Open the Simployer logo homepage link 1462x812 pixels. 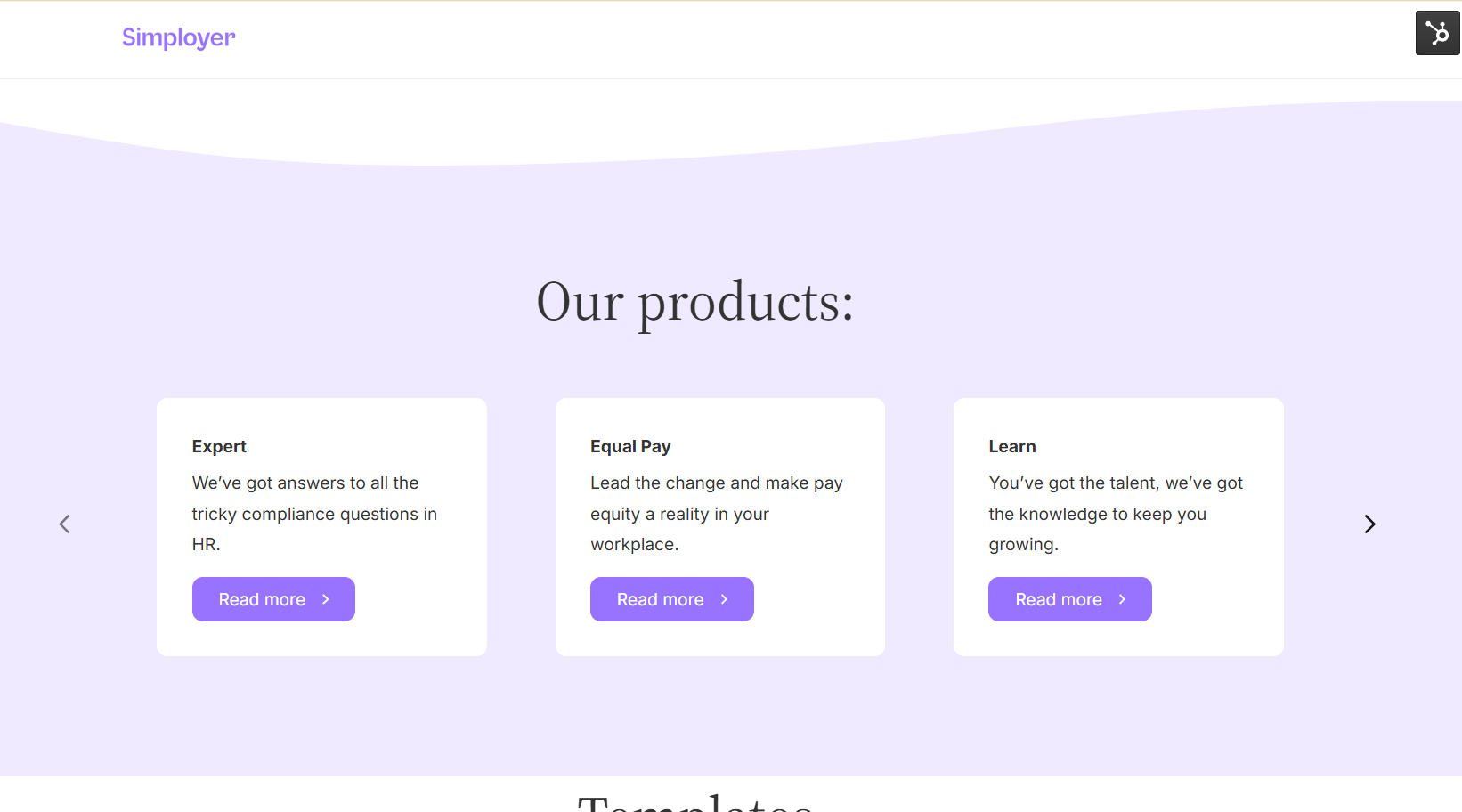click(x=178, y=37)
